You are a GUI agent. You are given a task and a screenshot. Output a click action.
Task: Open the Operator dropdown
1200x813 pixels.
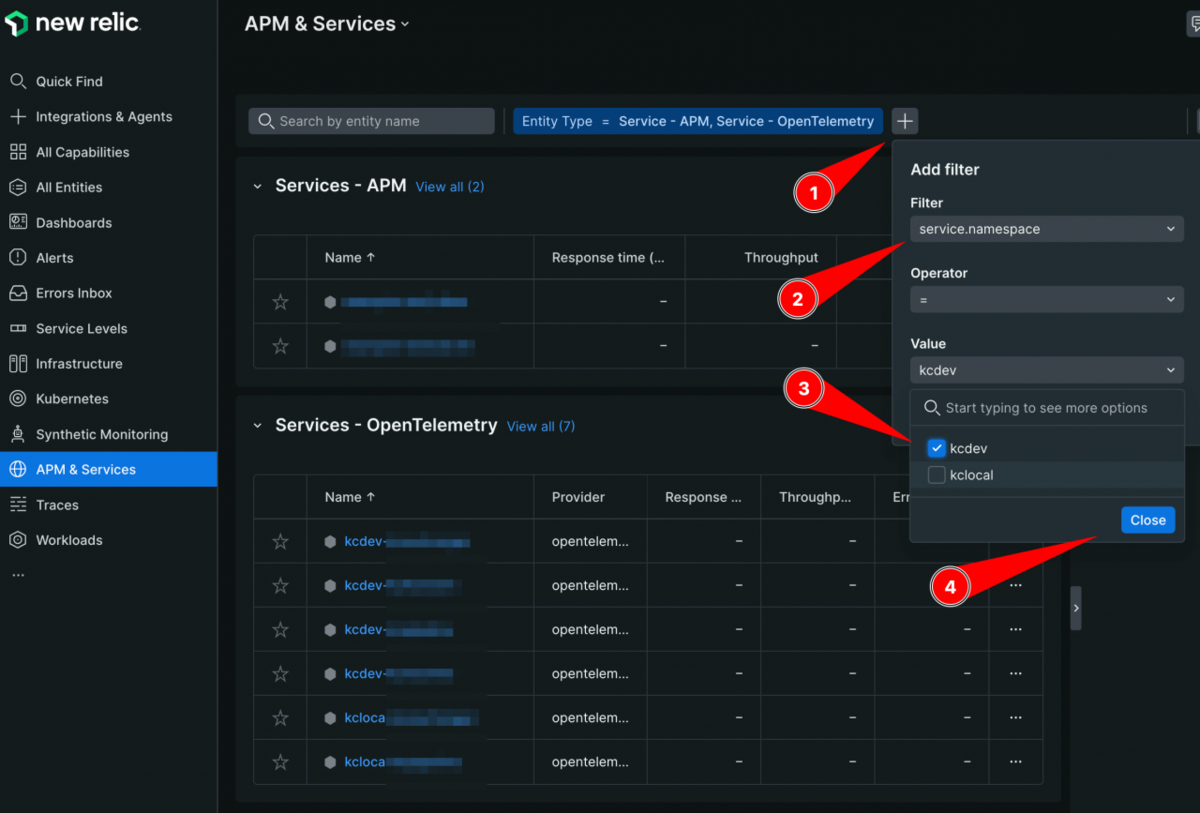[1047, 299]
